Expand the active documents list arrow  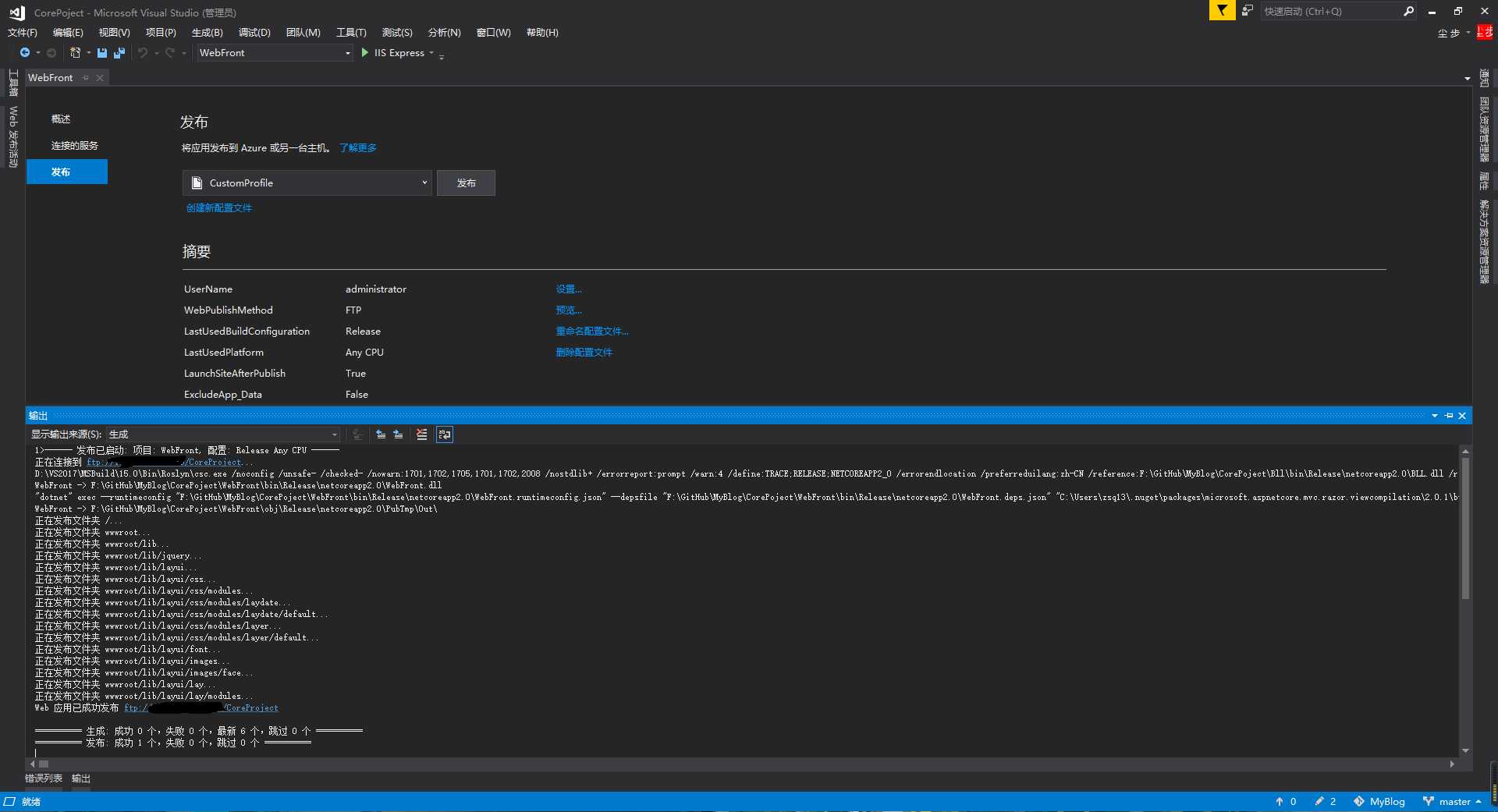pyautogui.click(x=1468, y=79)
